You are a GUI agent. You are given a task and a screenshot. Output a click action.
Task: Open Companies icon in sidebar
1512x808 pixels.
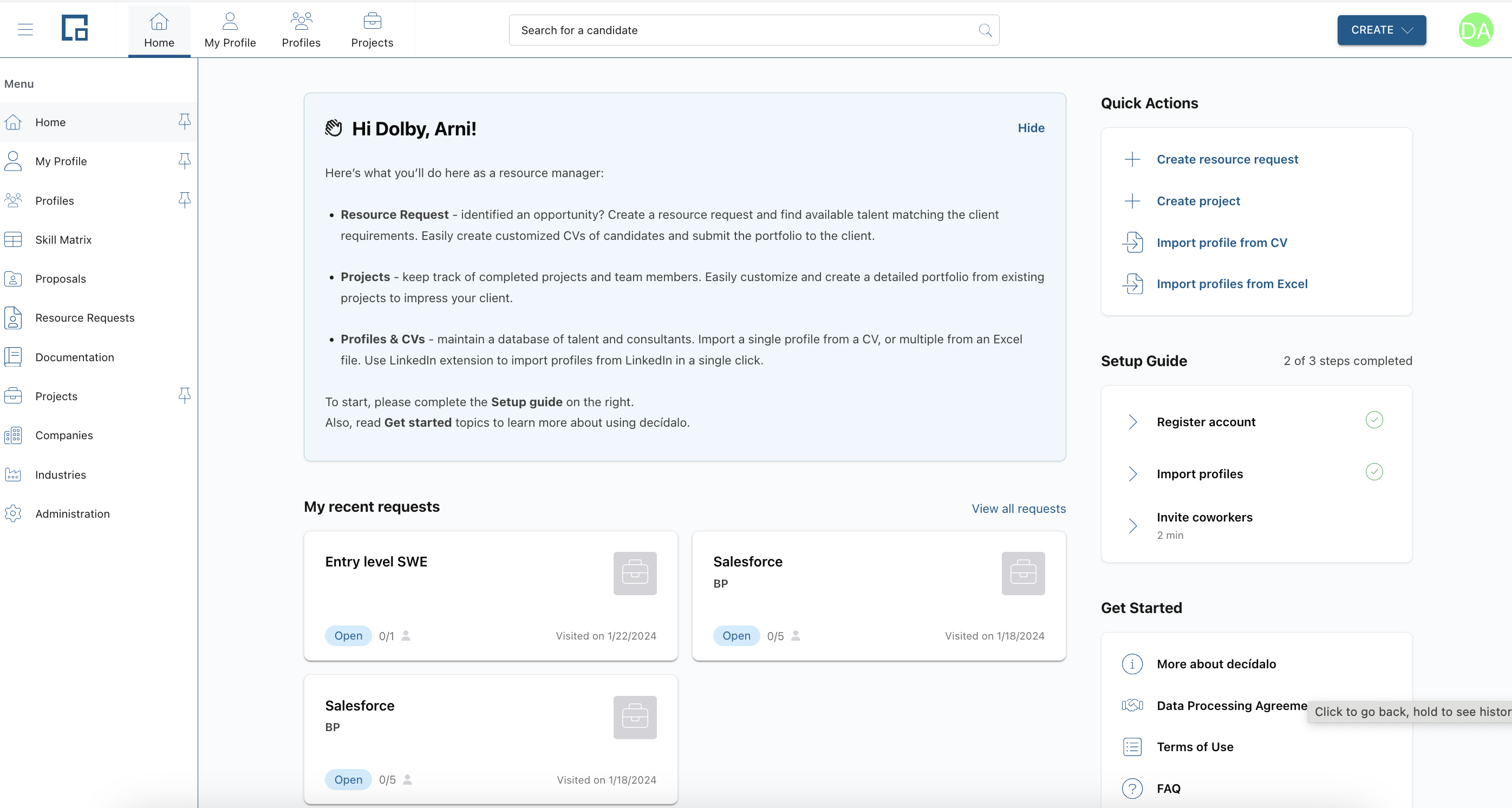click(x=13, y=435)
